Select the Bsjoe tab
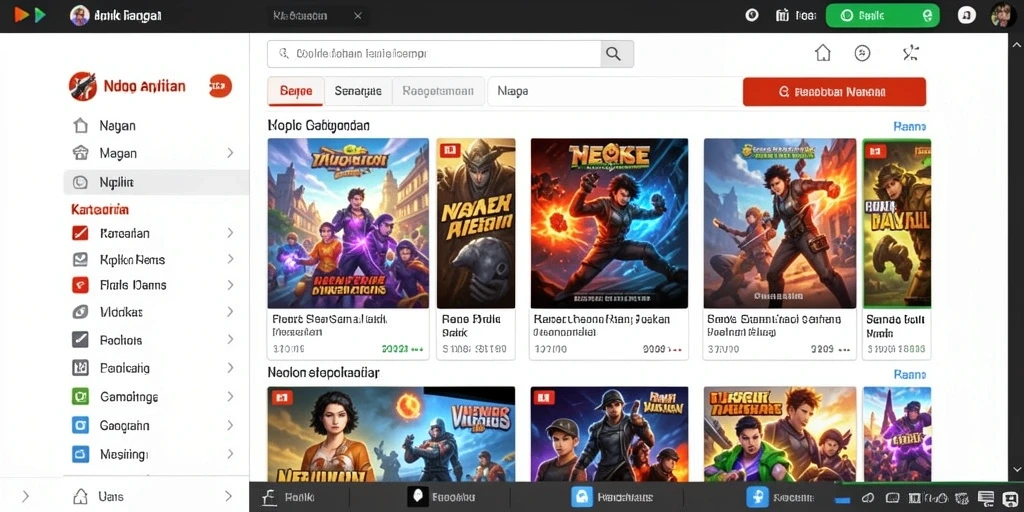The width and height of the screenshot is (1024, 512). pos(296,91)
